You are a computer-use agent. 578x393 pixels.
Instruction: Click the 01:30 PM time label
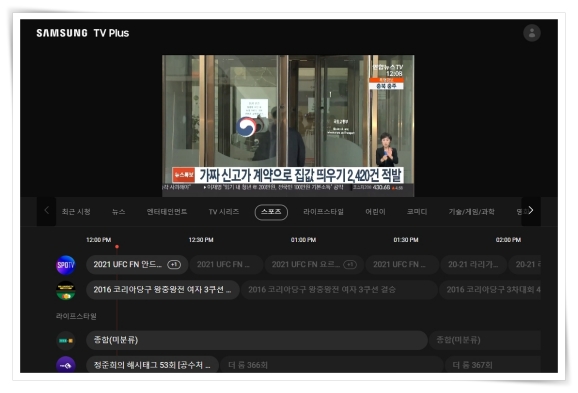pyautogui.click(x=406, y=240)
